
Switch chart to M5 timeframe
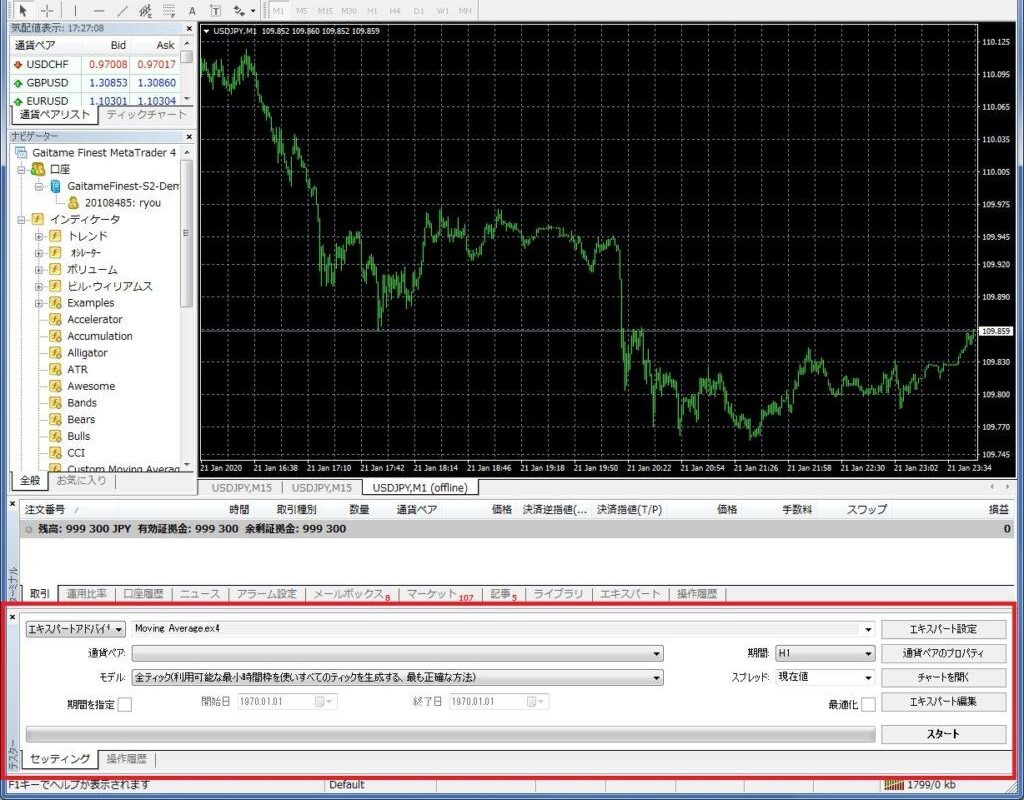click(x=302, y=10)
